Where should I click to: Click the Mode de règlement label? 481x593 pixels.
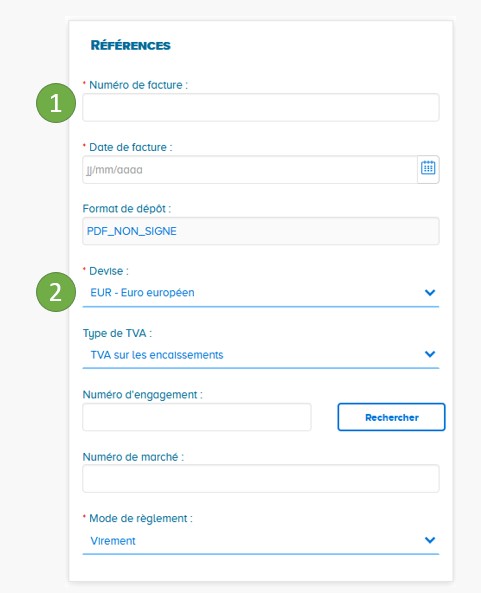141,518
